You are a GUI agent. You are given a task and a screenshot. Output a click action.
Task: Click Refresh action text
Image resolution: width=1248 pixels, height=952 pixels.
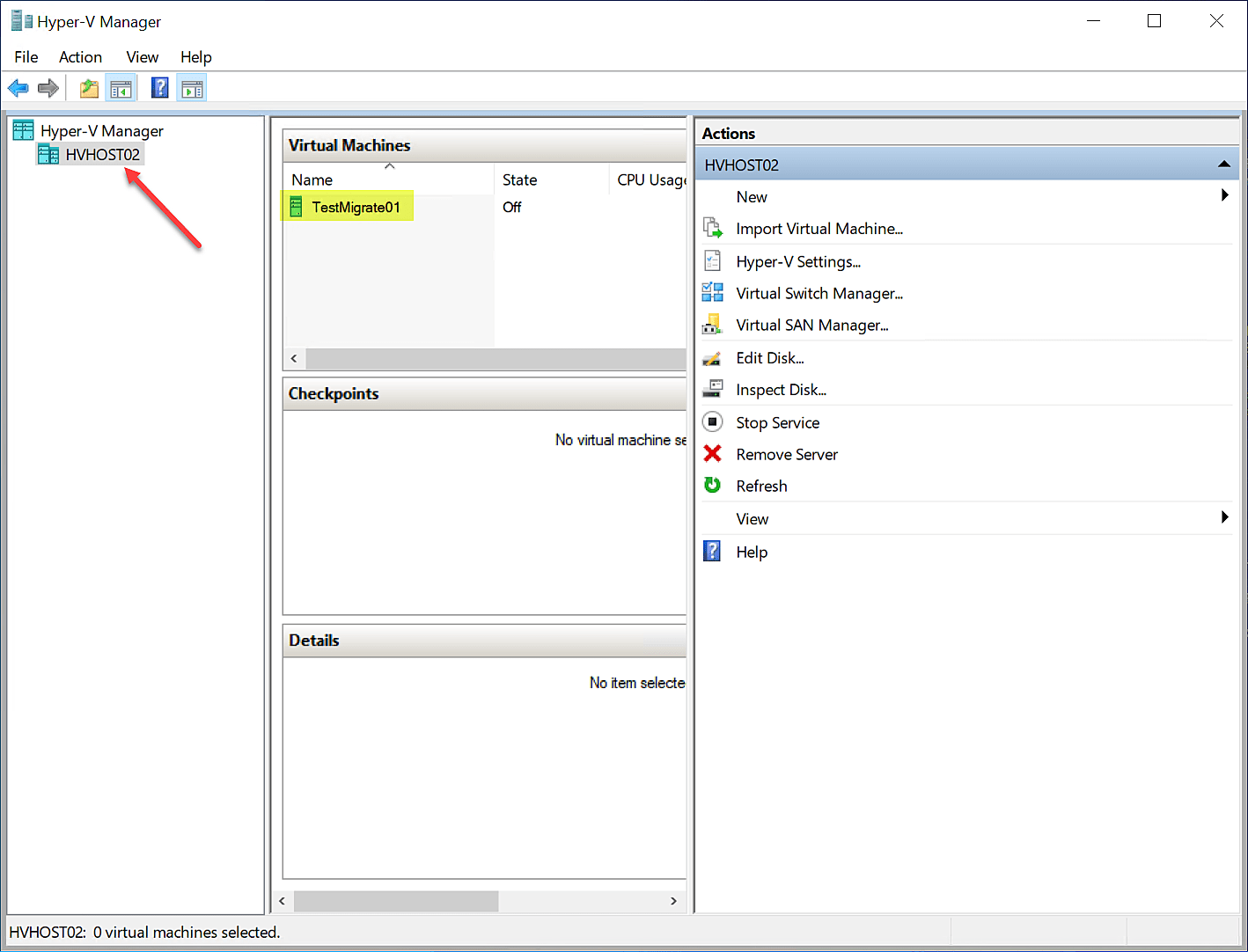(761, 486)
